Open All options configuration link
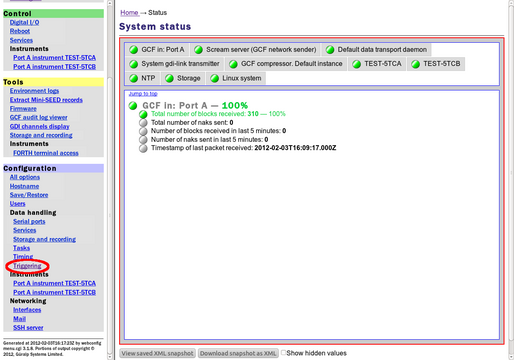 coord(25,177)
